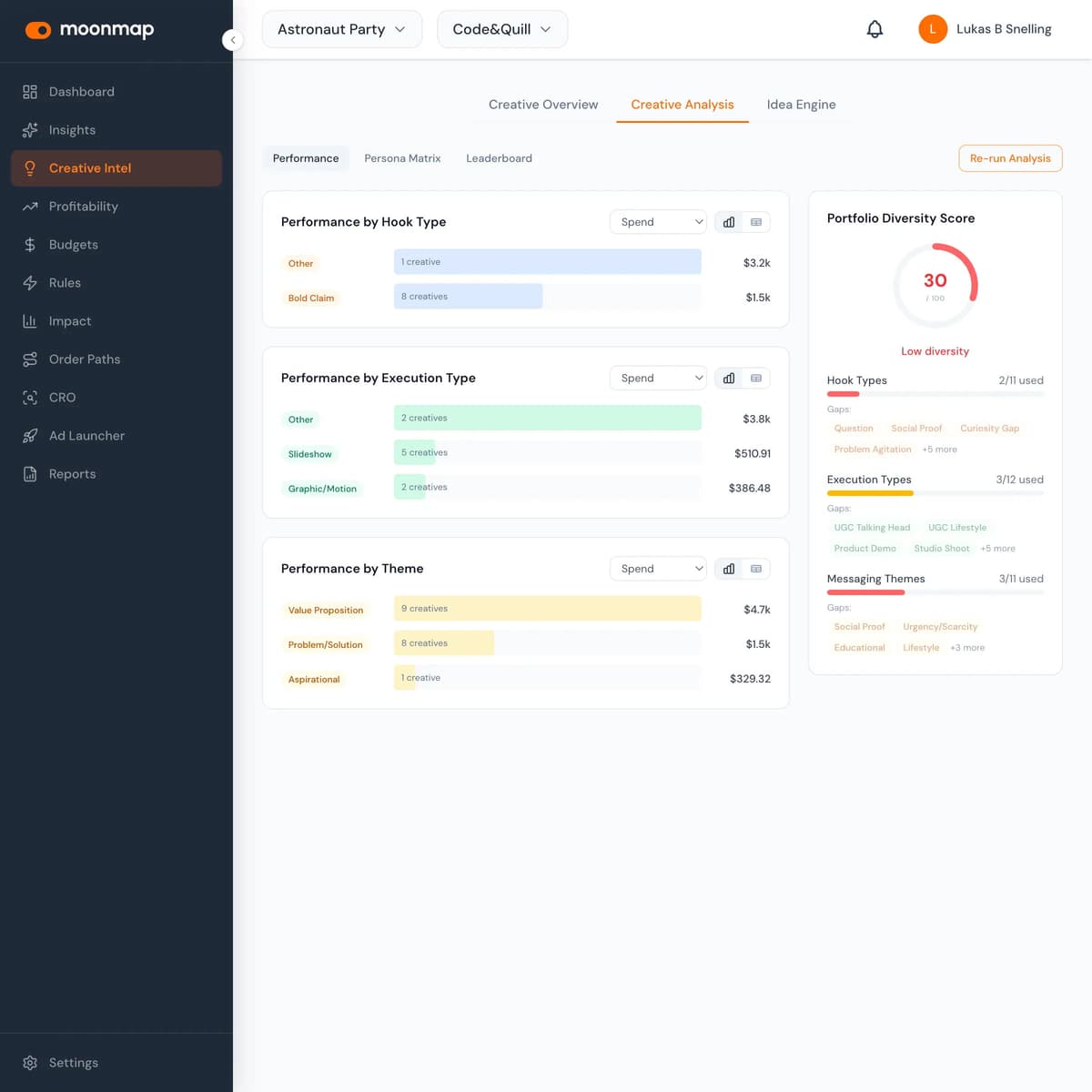Click the Insights sparkle icon
1092x1092 pixels.
point(30,130)
